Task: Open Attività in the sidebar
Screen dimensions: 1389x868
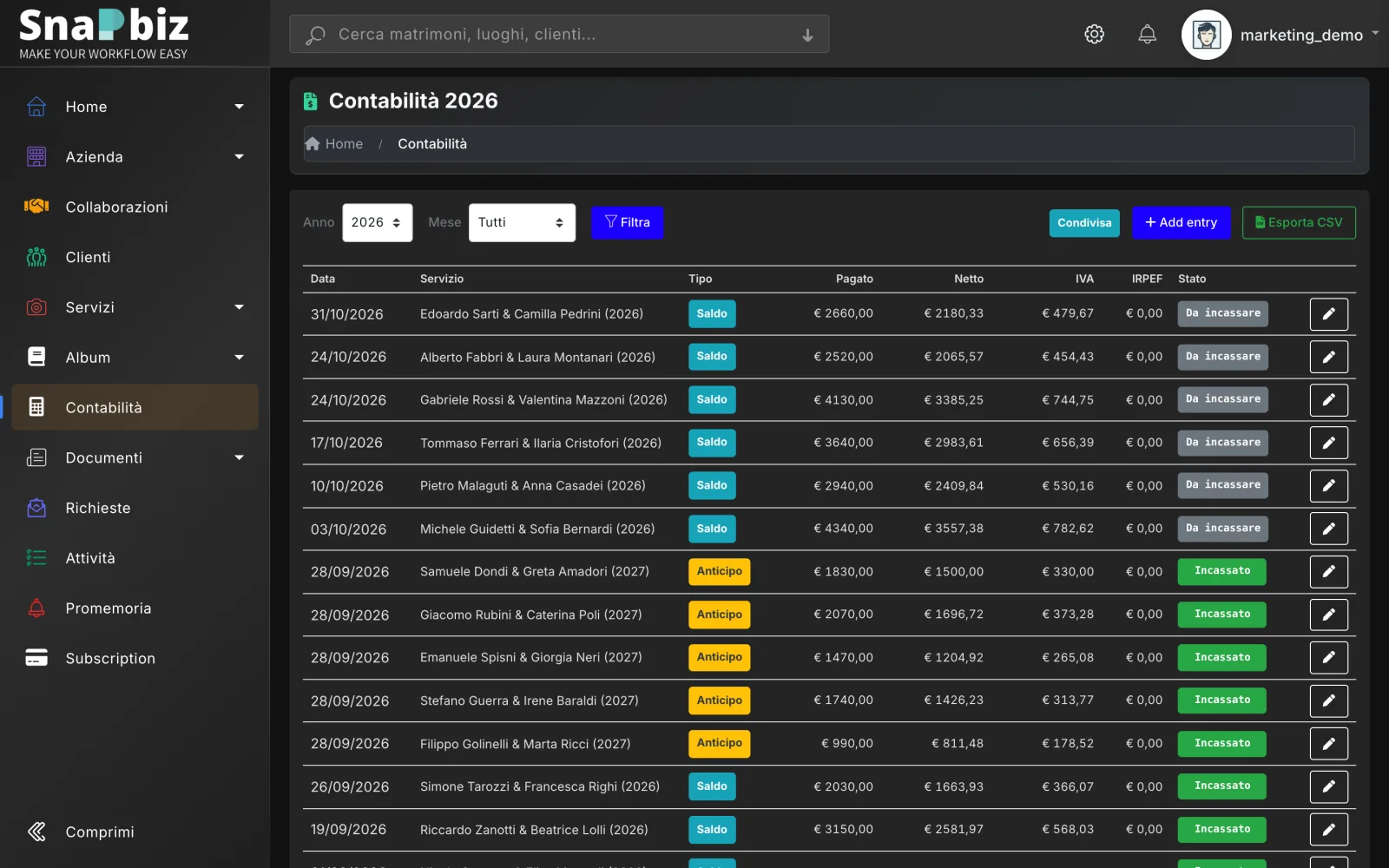Action: (135, 558)
